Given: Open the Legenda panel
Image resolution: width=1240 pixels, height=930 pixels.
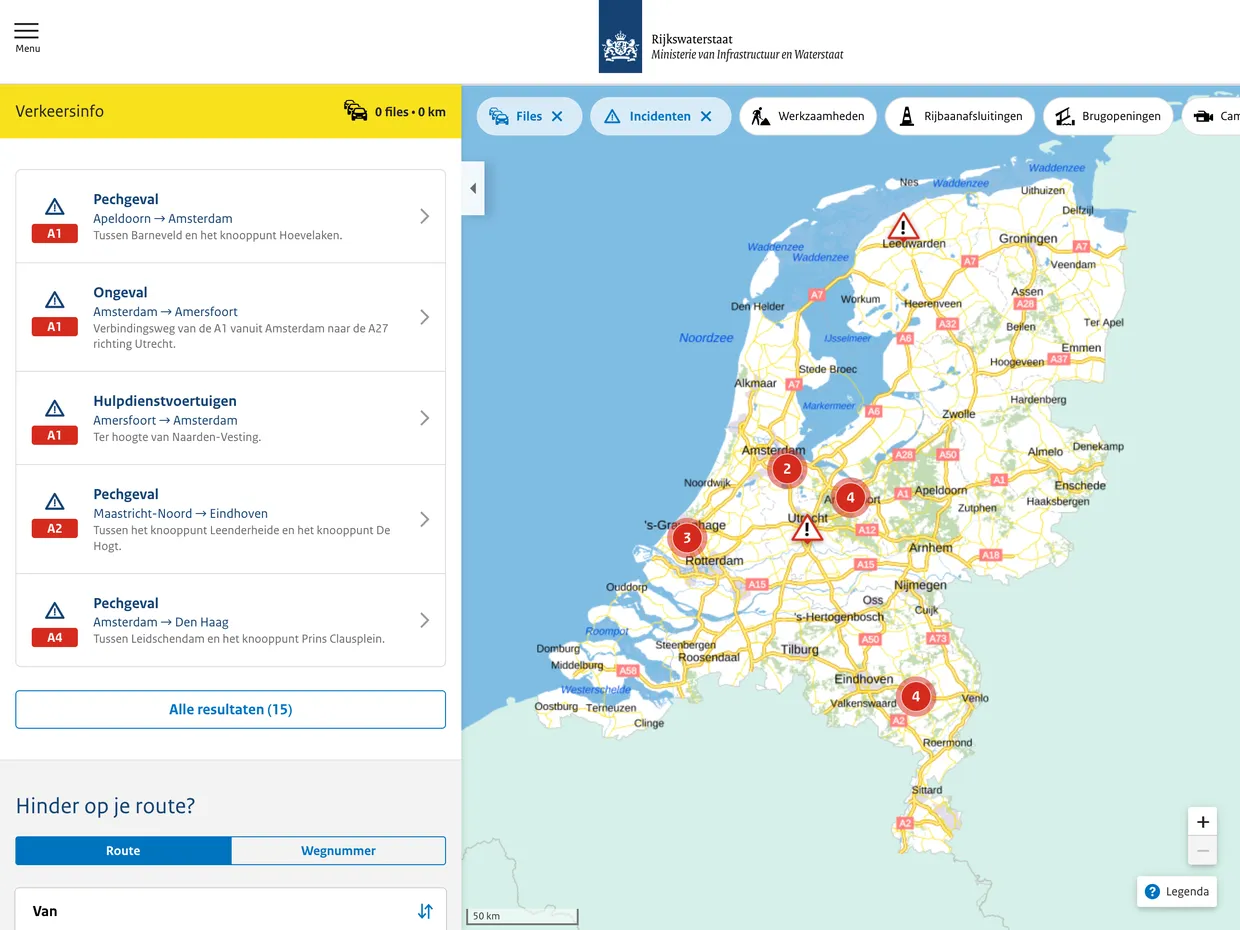Looking at the screenshot, I should [1176, 891].
